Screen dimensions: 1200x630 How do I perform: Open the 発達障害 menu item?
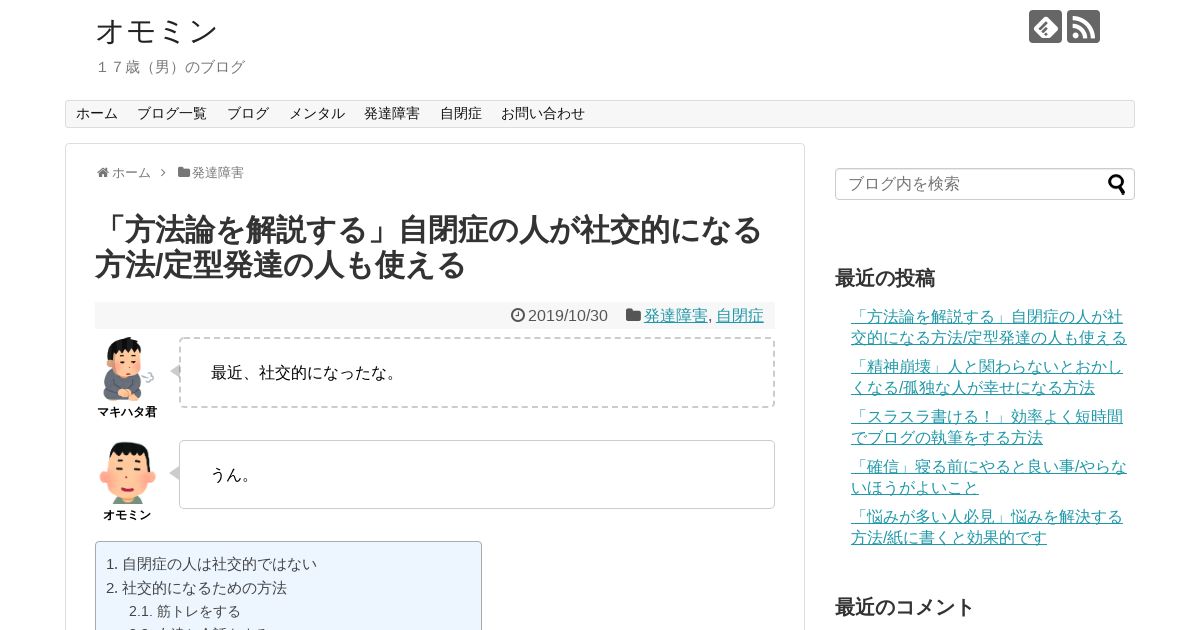click(x=392, y=114)
